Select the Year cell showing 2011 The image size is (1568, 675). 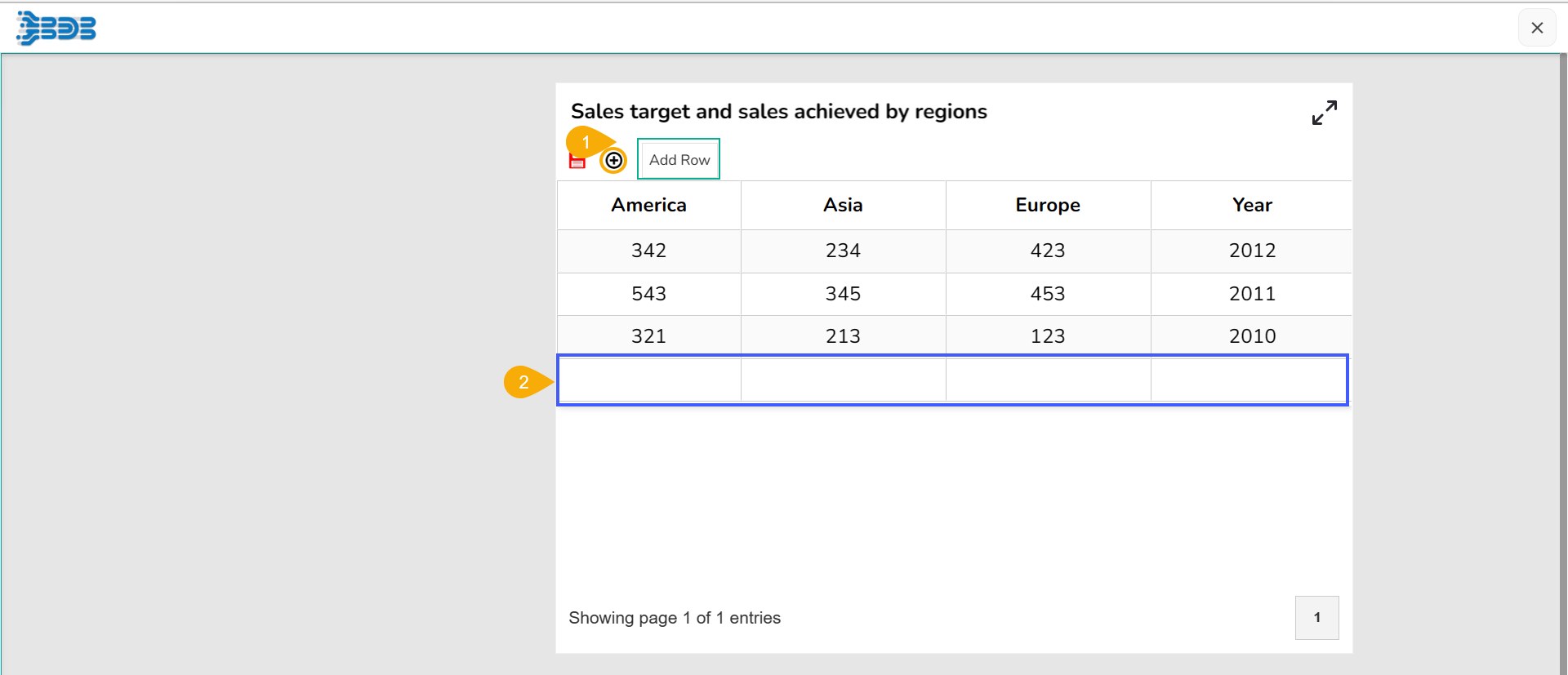point(1252,294)
